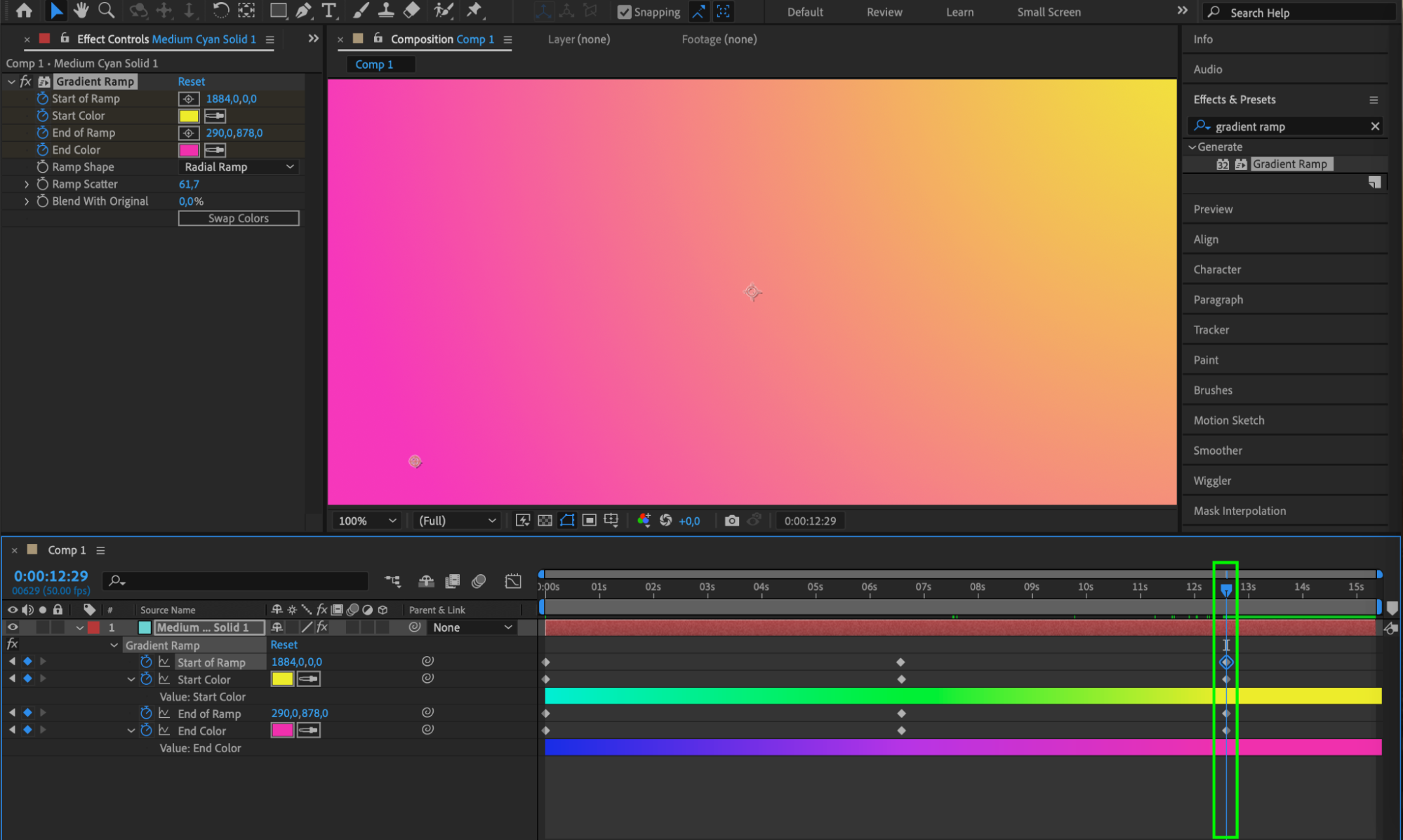1403x840 pixels.
Task: Select the Type tool
Action: point(328,11)
